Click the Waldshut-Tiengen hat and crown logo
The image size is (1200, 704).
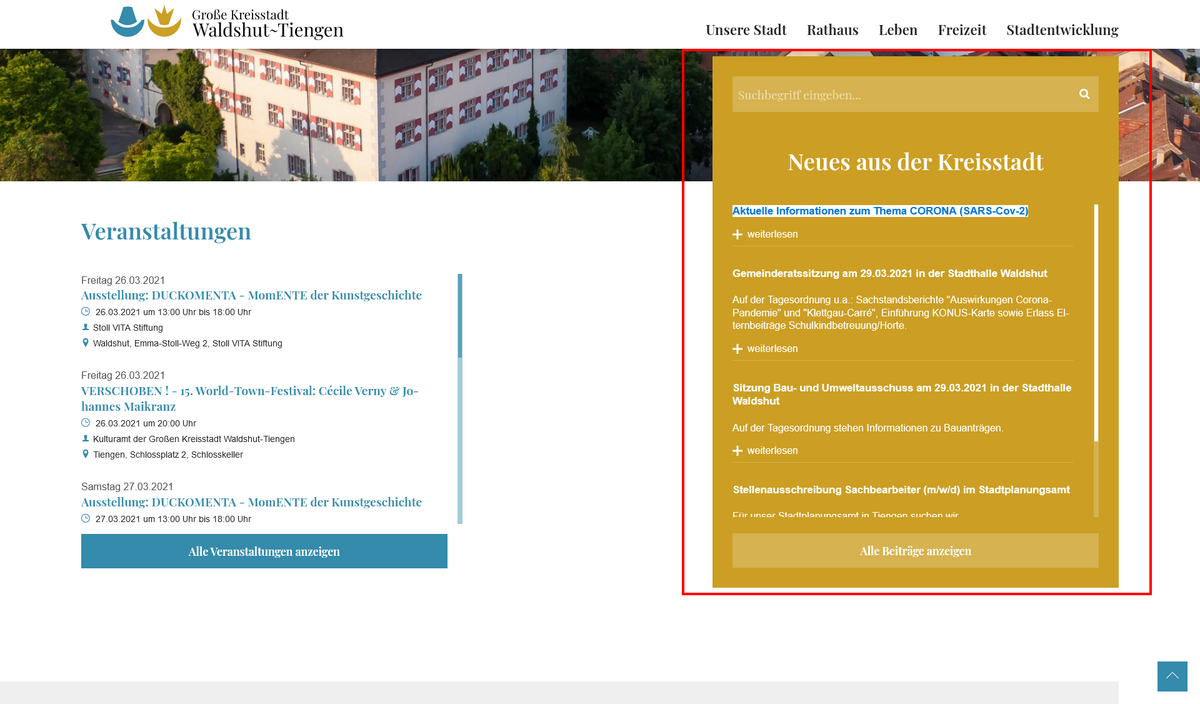click(x=145, y=21)
